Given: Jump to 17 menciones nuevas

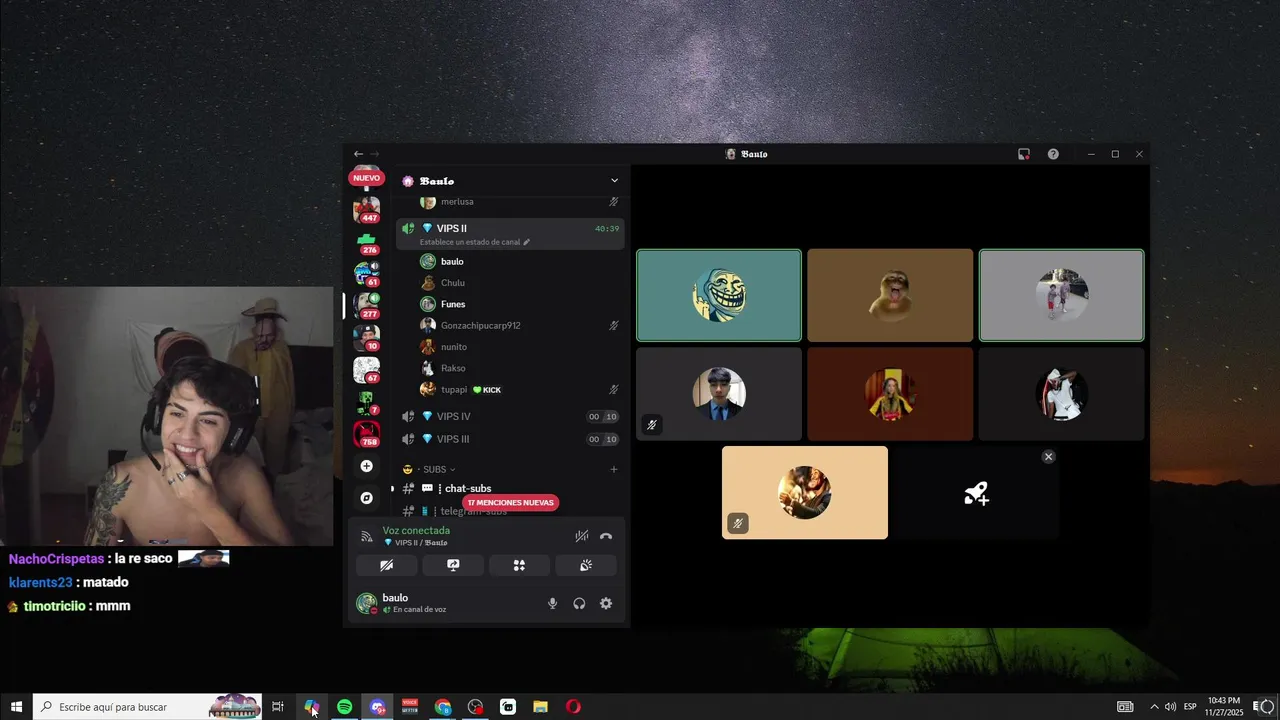Looking at the screenshot, I should (511, 503).
